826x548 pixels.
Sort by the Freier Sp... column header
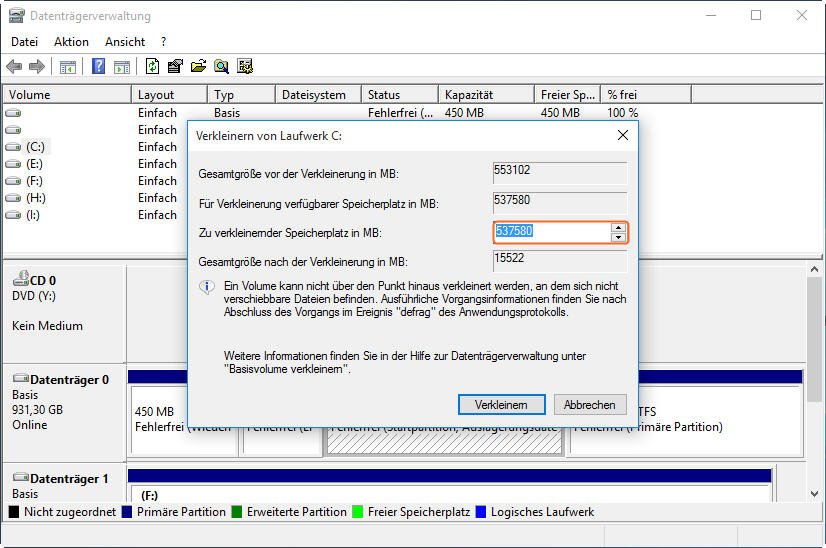[x=567, y=95]
